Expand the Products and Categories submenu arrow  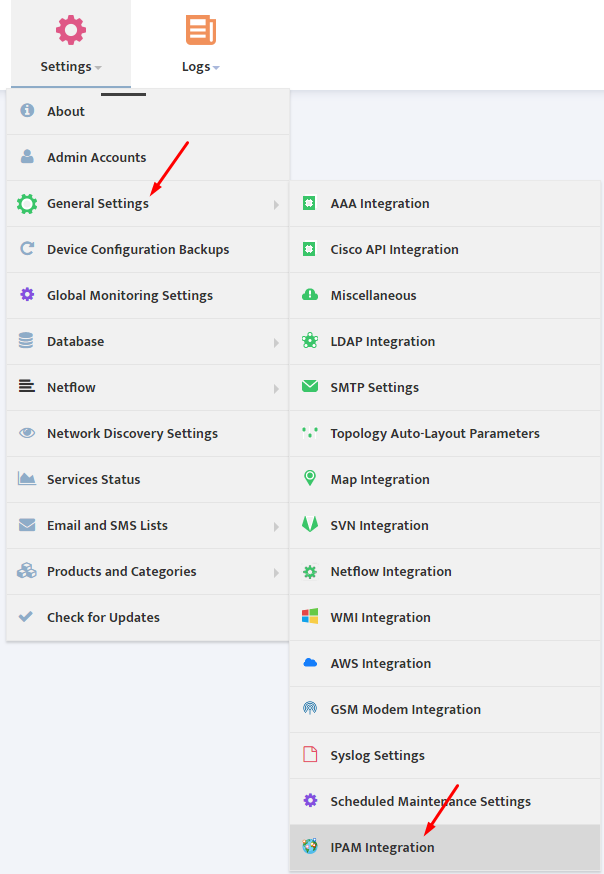(x=276, y=573)
